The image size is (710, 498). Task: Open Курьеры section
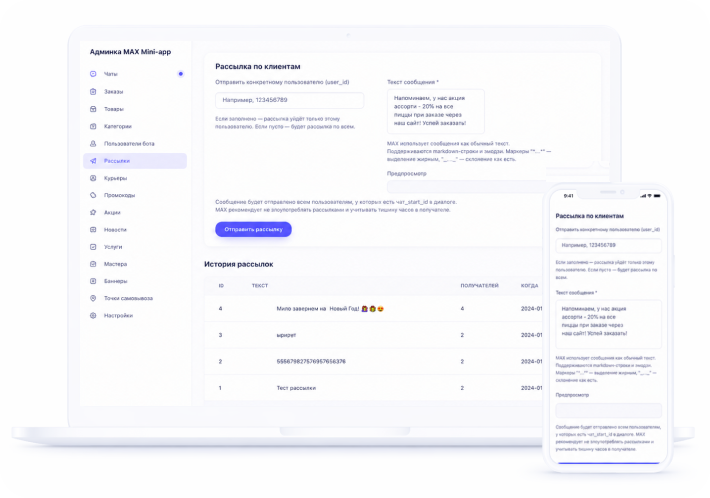click(x=135, y=178)
